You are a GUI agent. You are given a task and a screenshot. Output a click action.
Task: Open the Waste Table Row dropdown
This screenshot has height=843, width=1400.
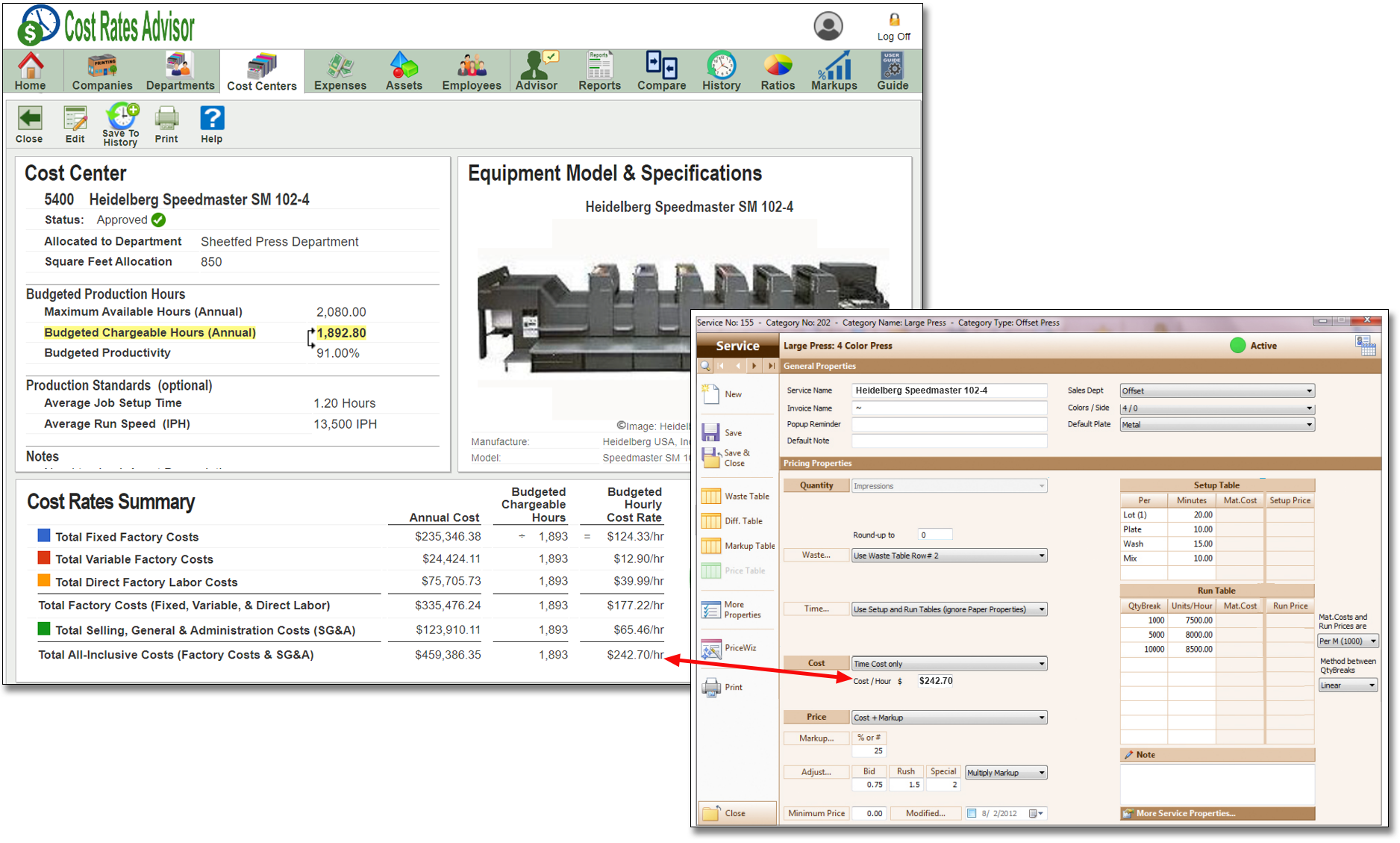tap(949, 556)
